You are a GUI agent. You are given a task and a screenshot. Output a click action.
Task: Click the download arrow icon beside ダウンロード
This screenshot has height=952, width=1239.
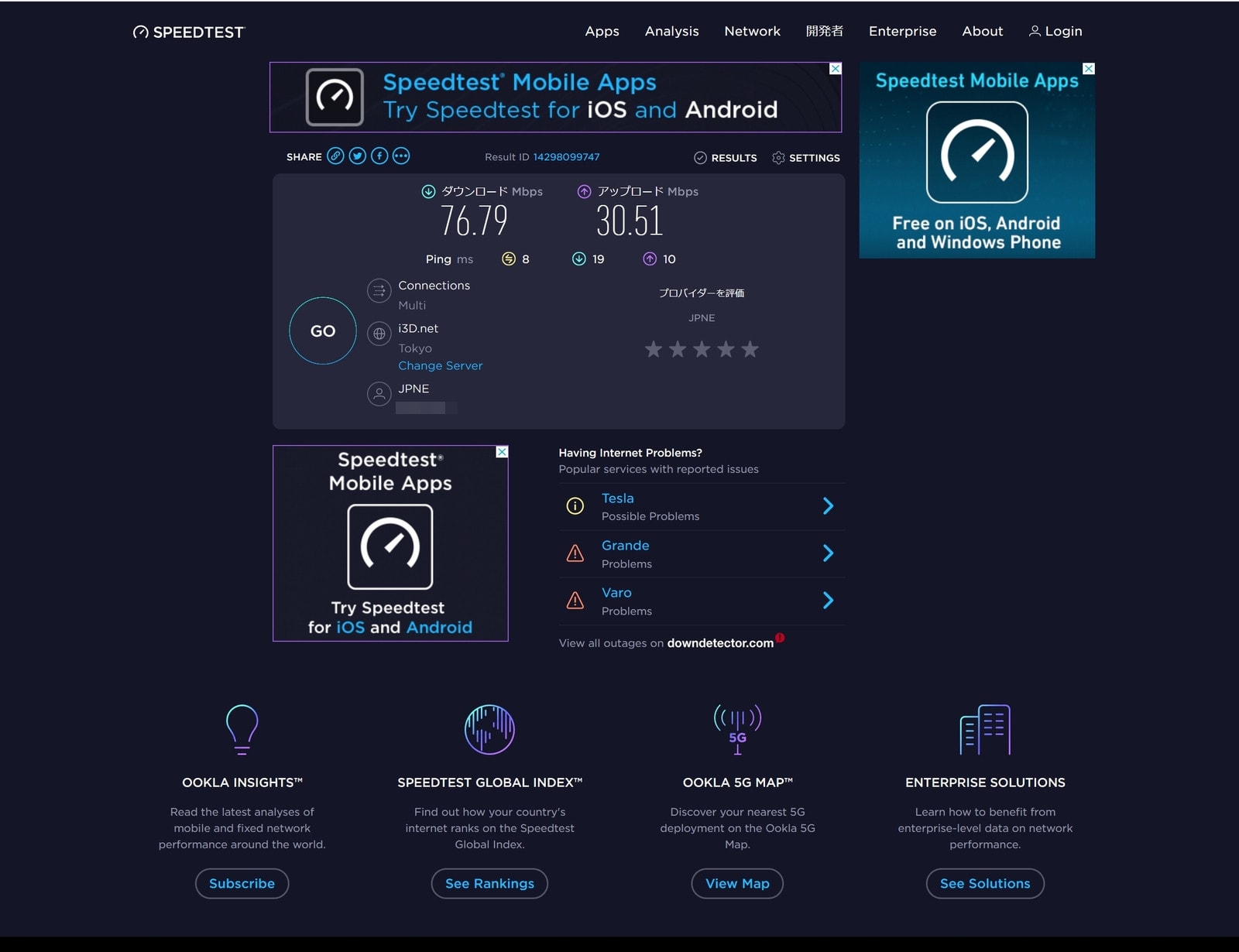point(428,191)
